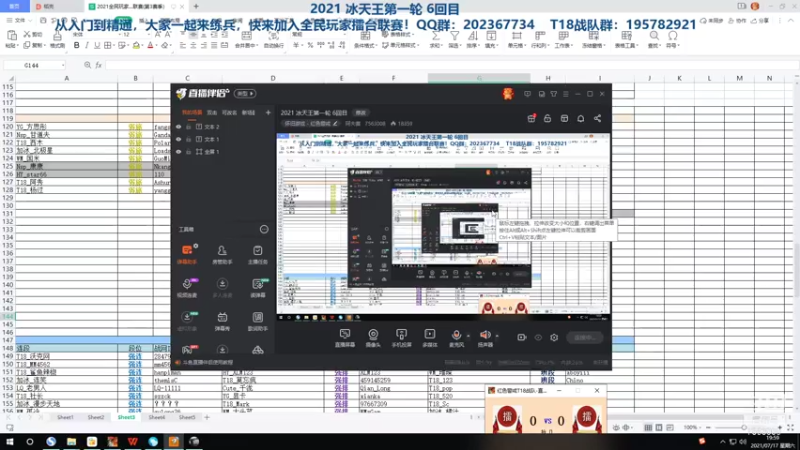Click the AutoSum sigma icon in the ribbon
The width and height of the screenshot is (800, 450).
(x=435, y=36)
